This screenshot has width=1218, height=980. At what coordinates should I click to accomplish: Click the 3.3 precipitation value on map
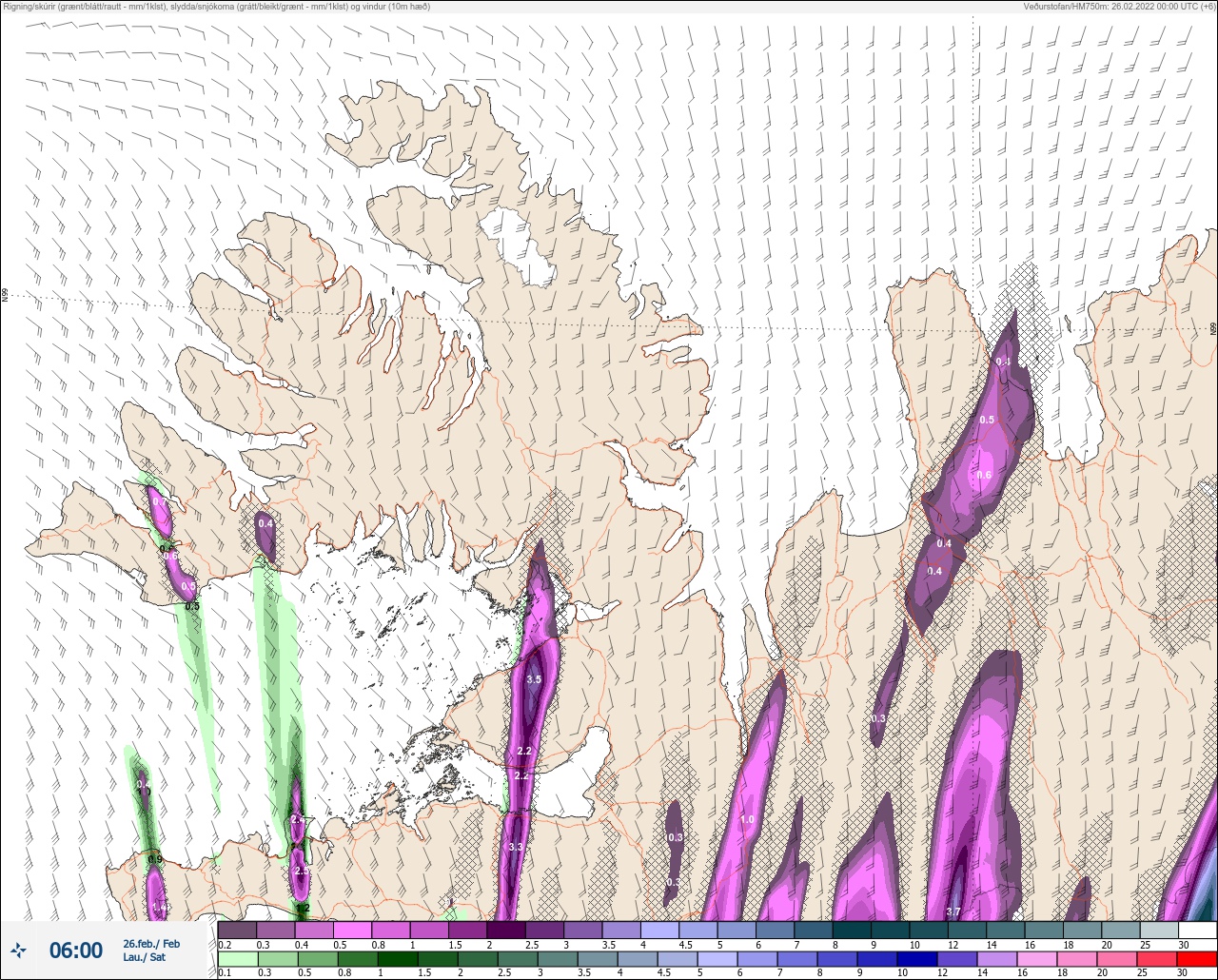tap(516, 847)
